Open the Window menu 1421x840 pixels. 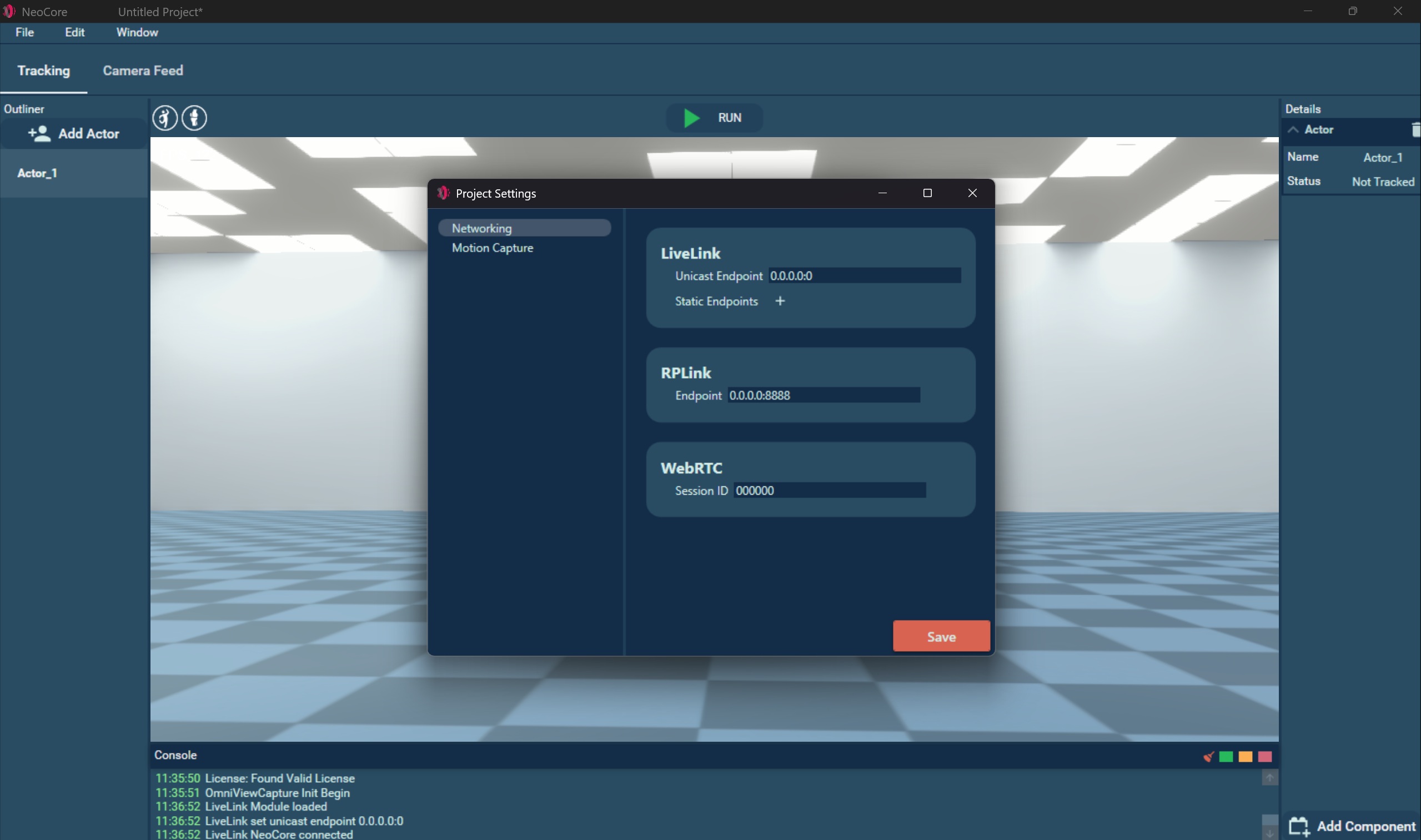click(x=137, y=32)
